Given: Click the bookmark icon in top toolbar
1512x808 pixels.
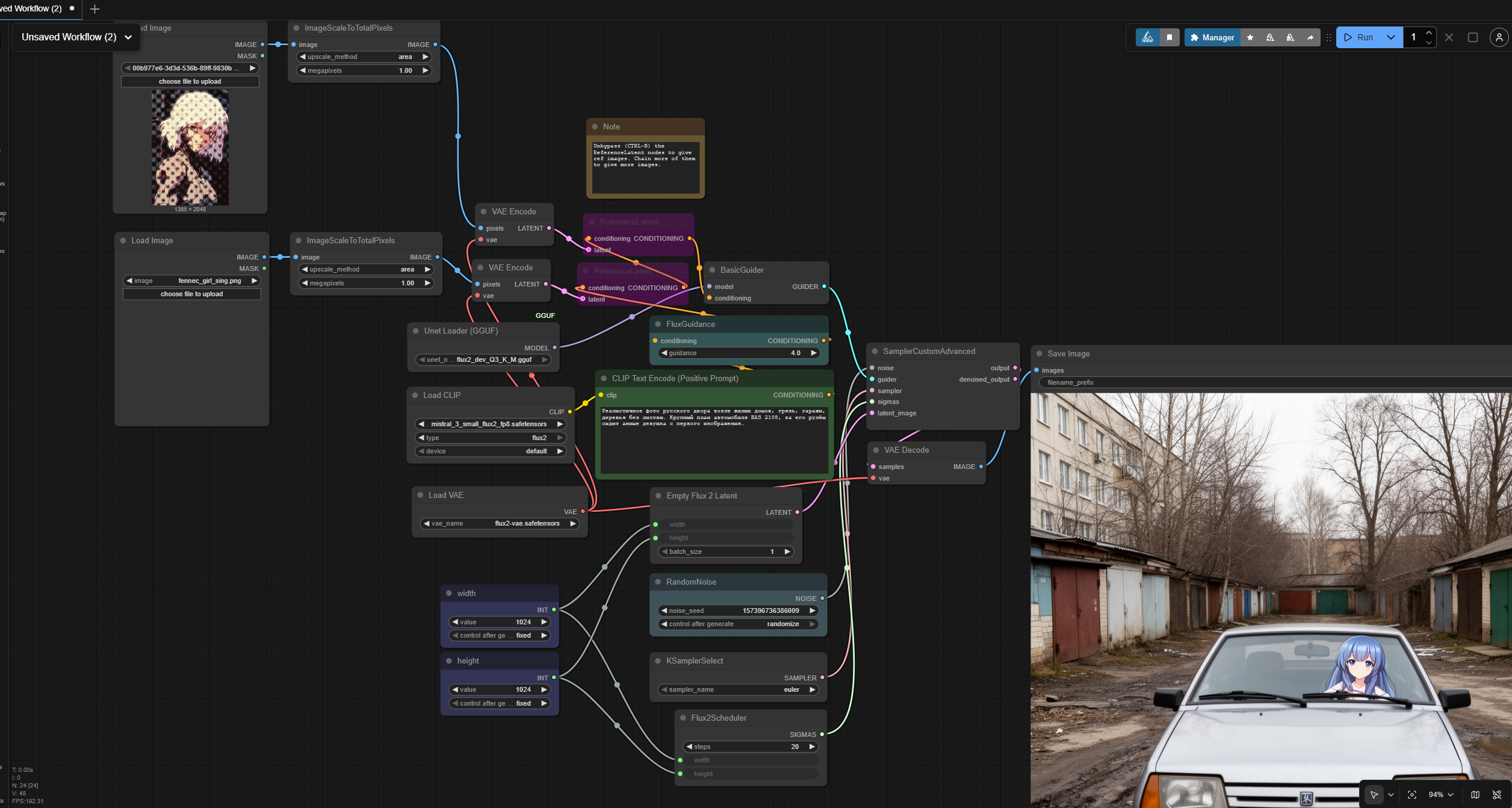Looking at the screenshot, I should 1169,37.
